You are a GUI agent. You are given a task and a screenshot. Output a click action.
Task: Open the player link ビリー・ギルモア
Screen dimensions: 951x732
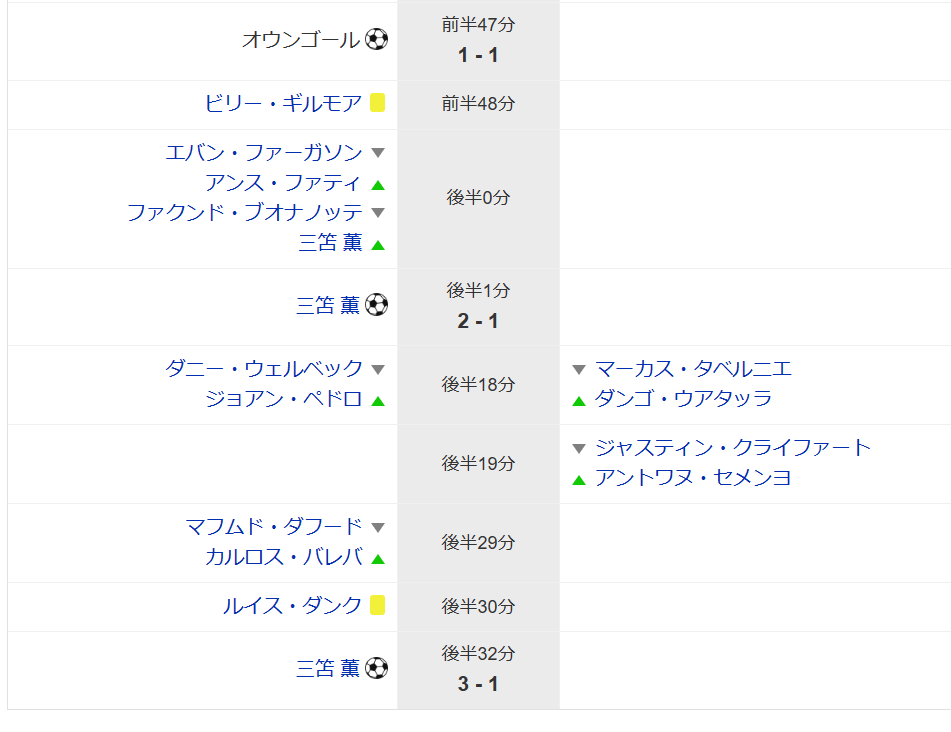click(283, 103)
